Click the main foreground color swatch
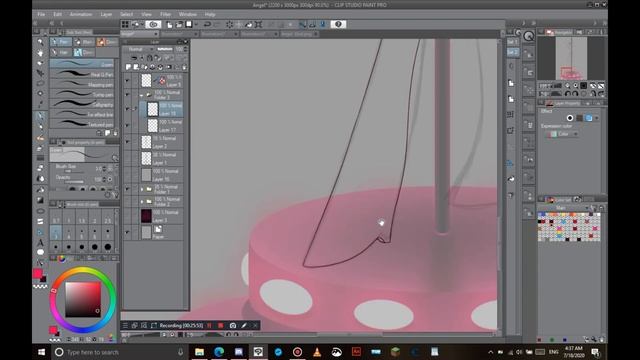The width and height of the screenshot is (640, 360). [x=38, y=274]
